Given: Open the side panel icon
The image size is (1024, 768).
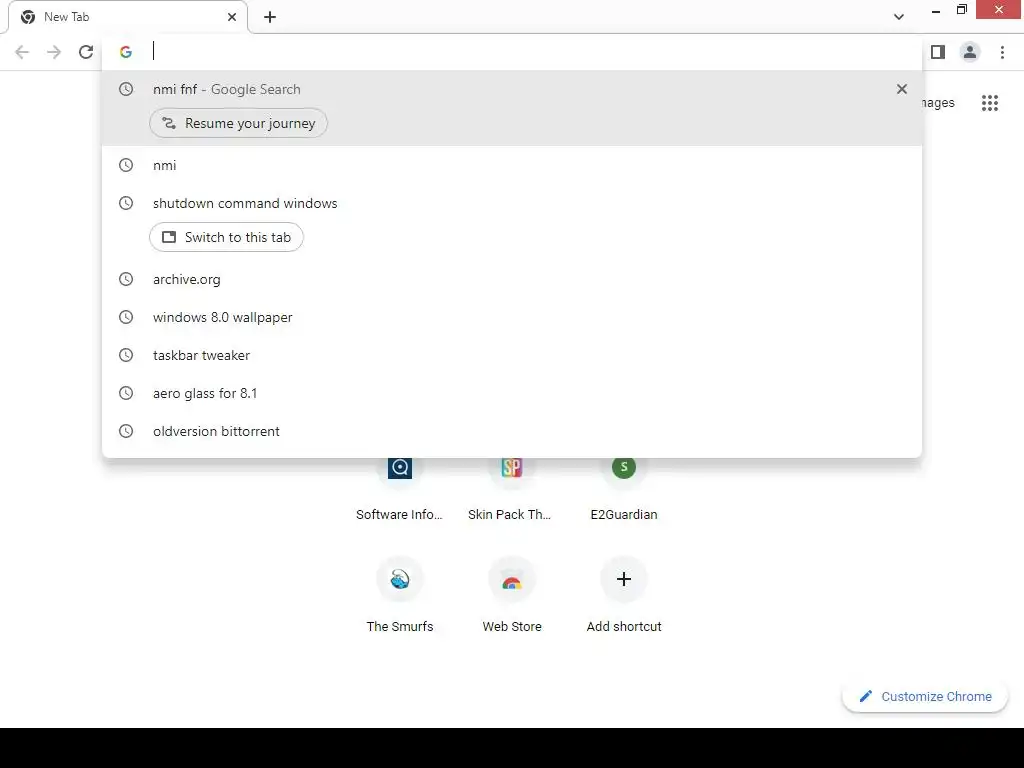Looking at the screenshot, I should 938,52.
